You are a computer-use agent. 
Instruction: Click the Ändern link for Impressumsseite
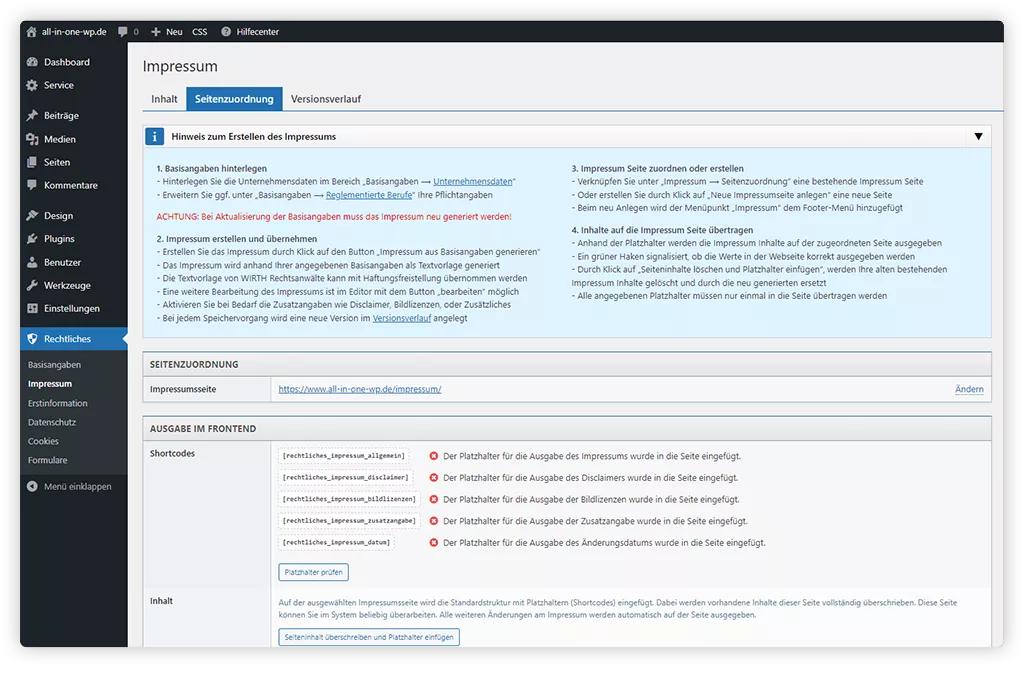(x=969, y=389)
